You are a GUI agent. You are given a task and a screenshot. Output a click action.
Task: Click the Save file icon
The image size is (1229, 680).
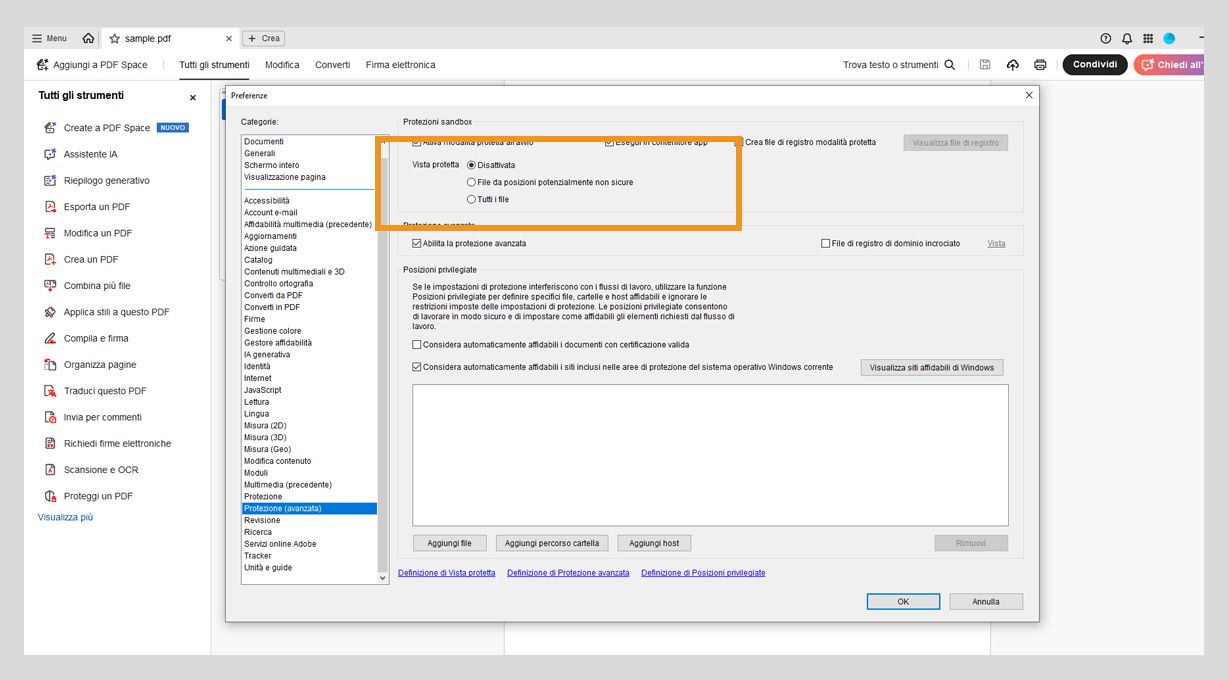985,63
